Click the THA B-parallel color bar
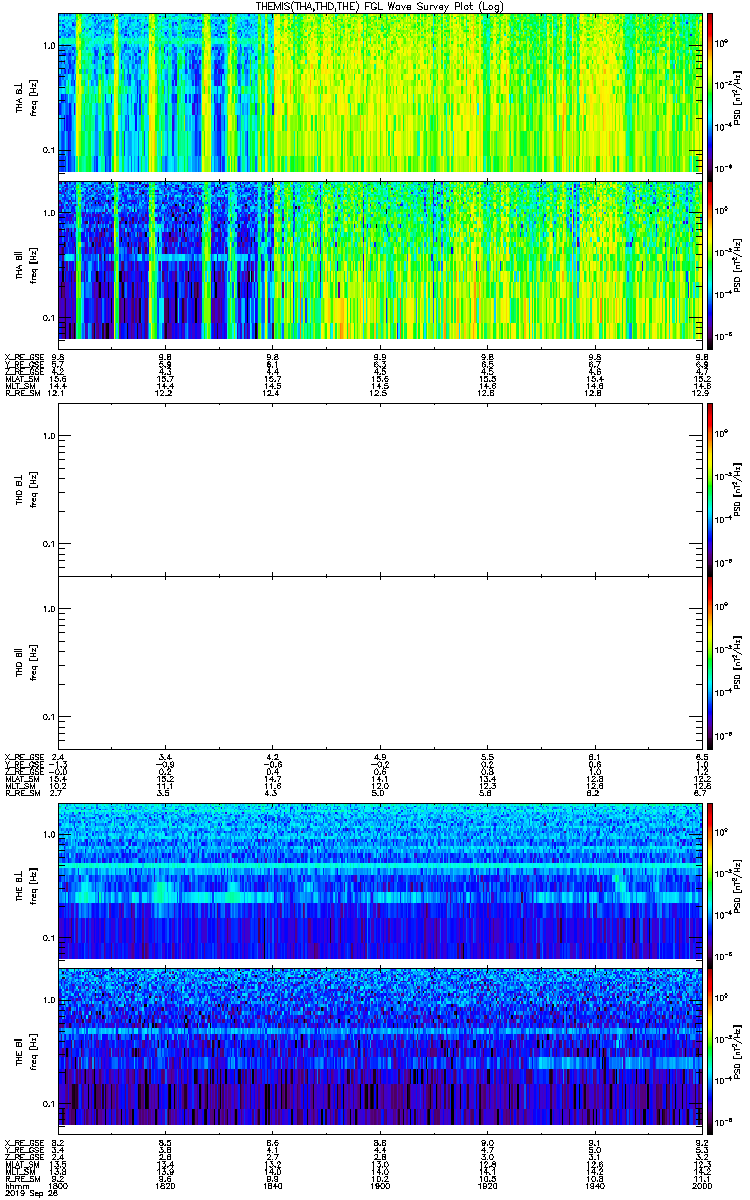 click(x=710, y=264)
